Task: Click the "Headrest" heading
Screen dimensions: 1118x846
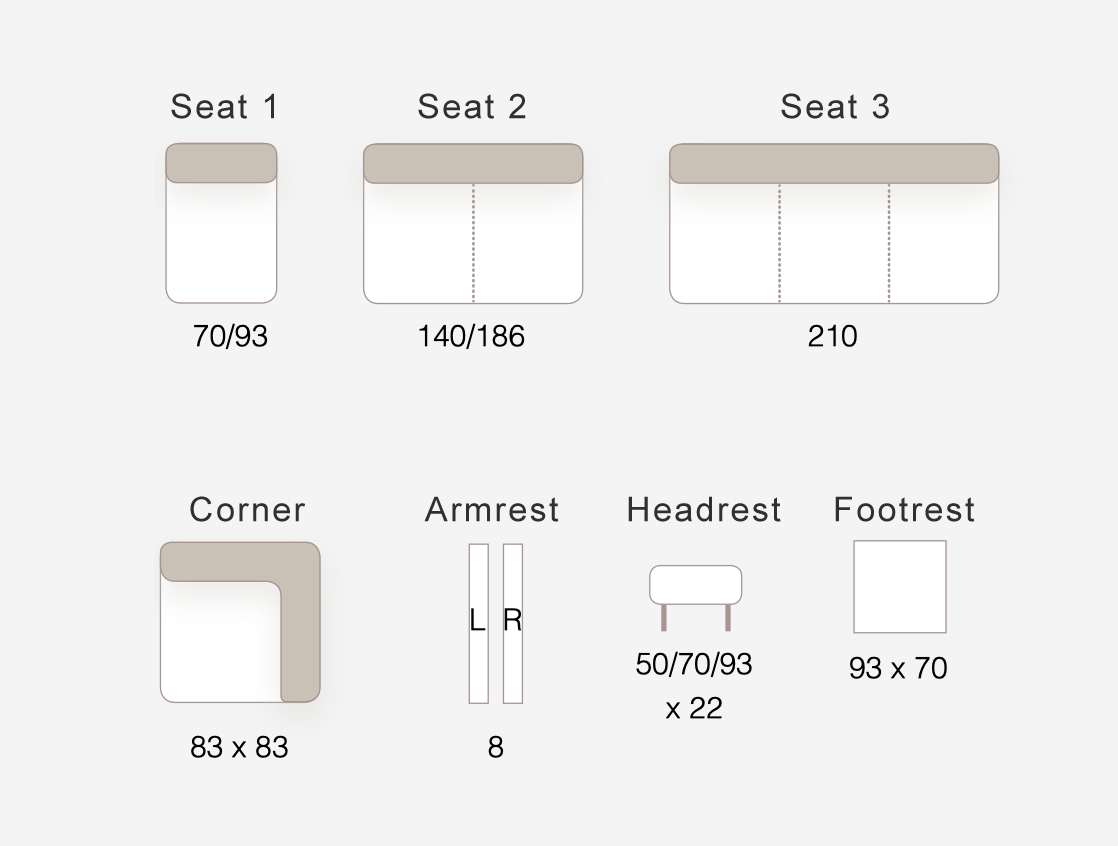Action: click(x=704, y=510)
